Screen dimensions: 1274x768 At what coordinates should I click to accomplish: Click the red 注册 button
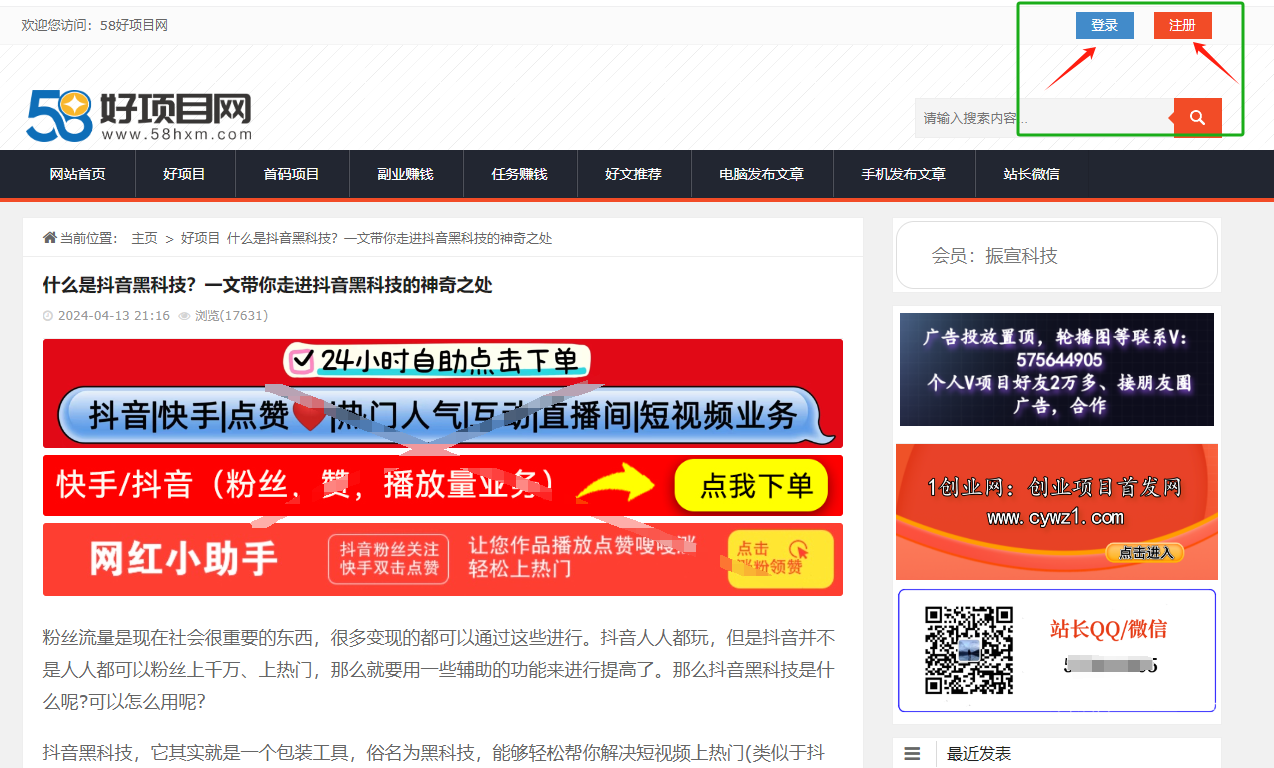[1183, 25]
